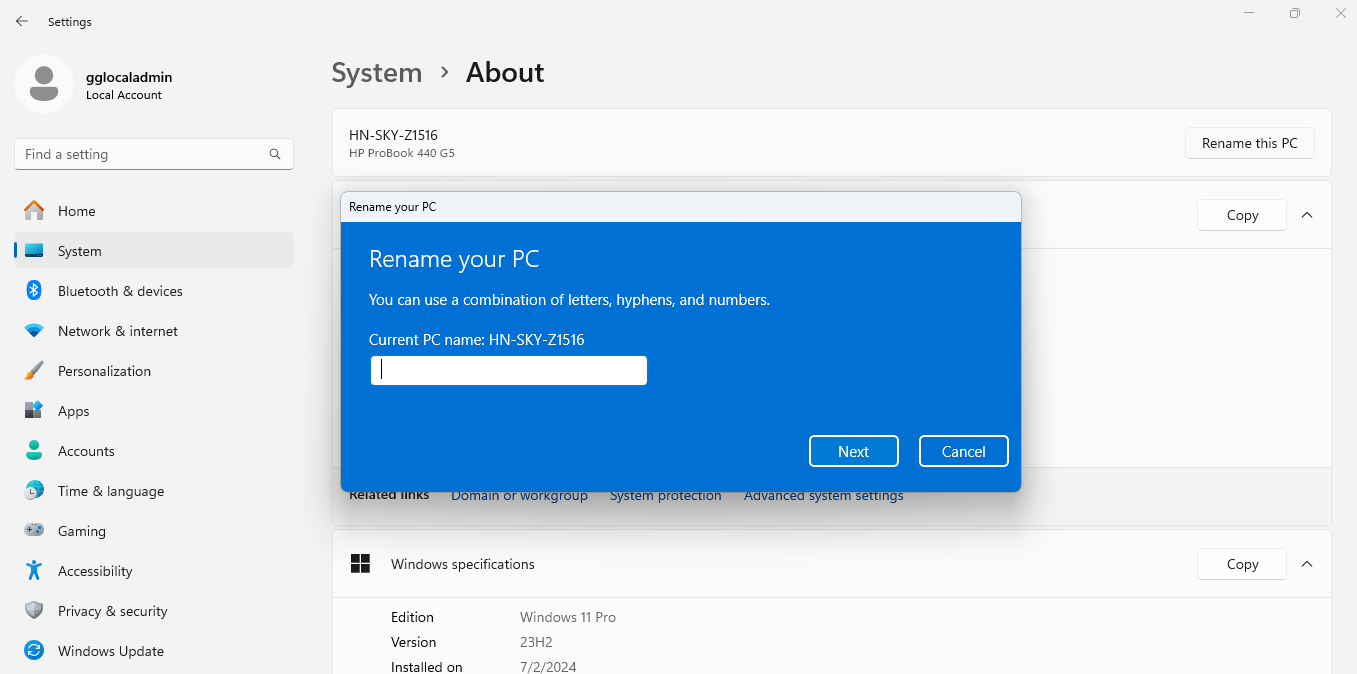
Task: Go to Accounts settings page
Action: 86,451
